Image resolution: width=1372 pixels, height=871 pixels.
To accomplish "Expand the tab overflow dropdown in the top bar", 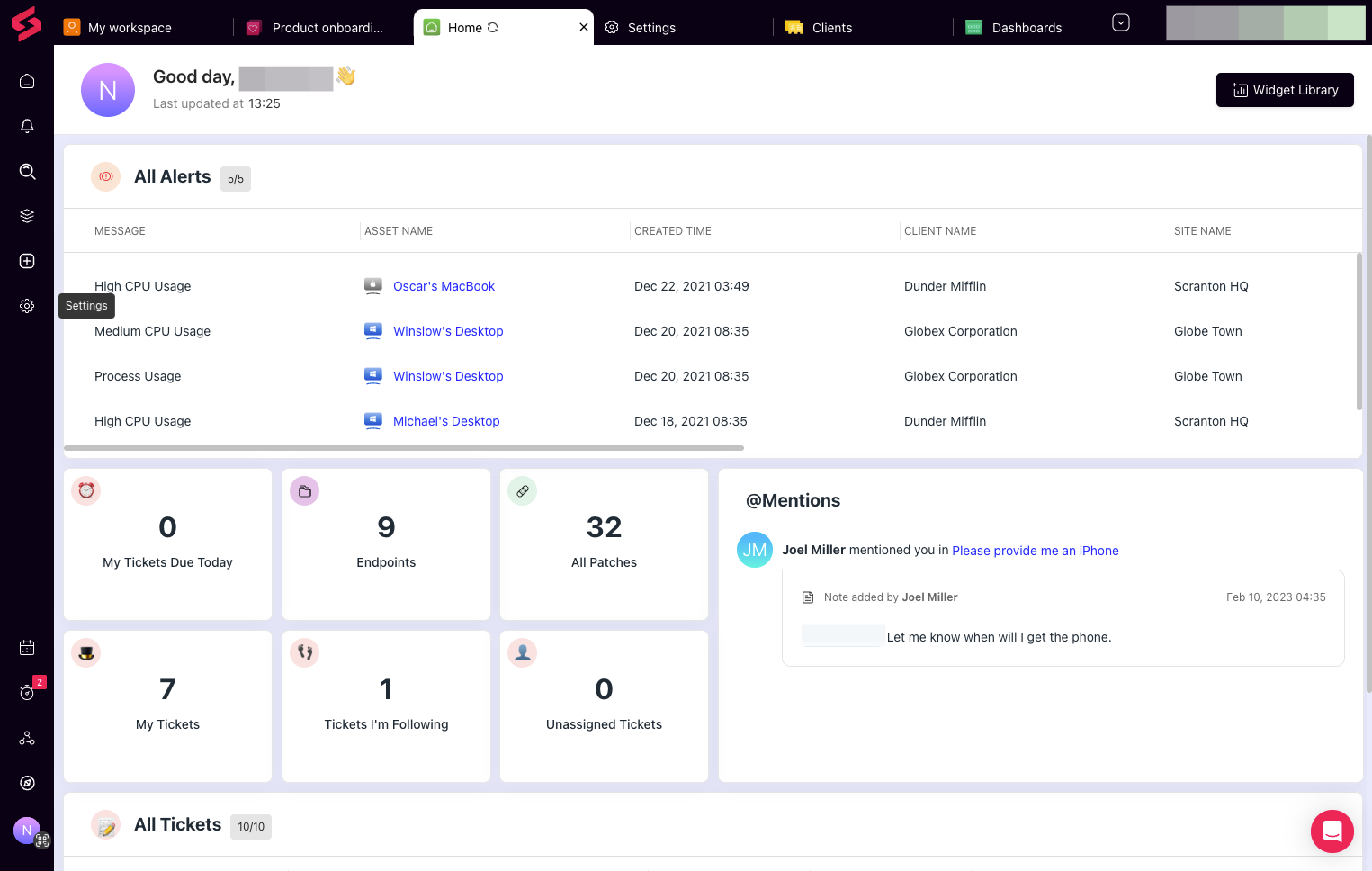I will click(1121, 22).
